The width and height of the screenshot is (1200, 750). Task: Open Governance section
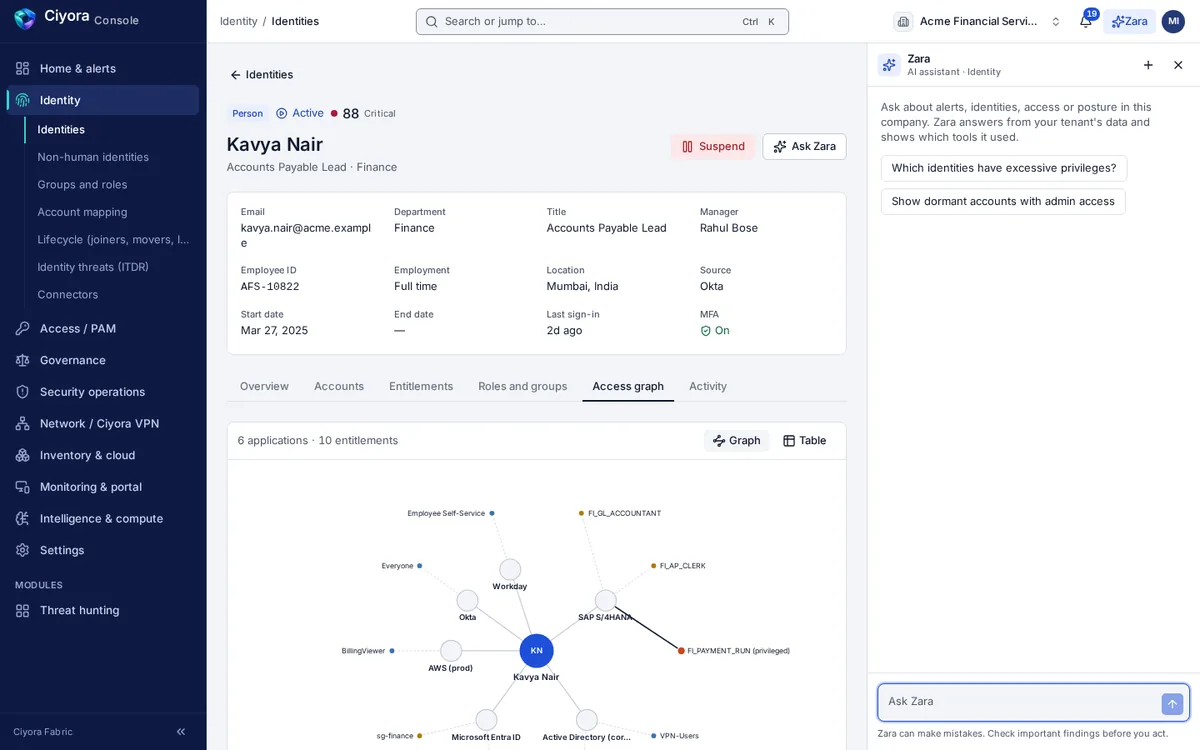click(103, 360)
